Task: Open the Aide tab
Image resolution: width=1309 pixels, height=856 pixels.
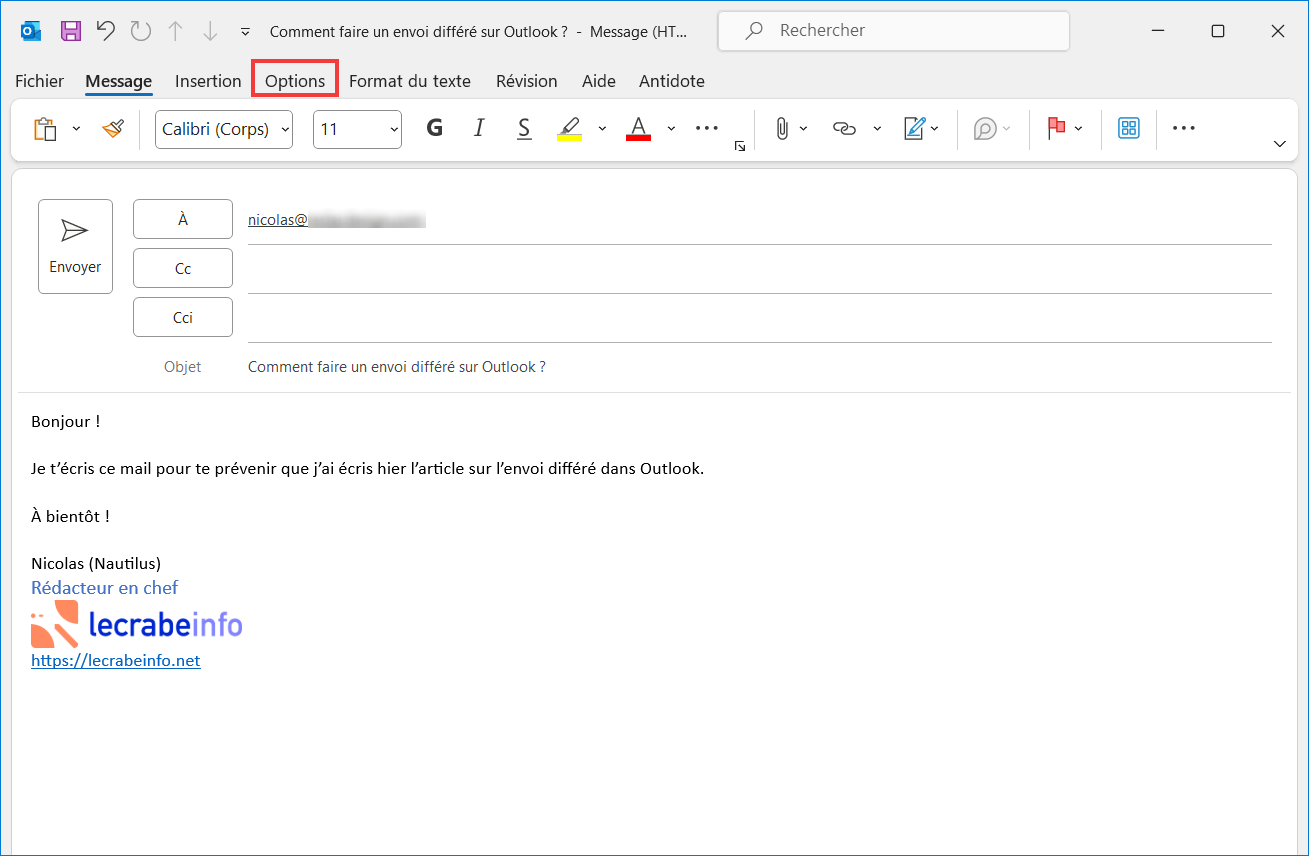Action: (x=599, y=81)
